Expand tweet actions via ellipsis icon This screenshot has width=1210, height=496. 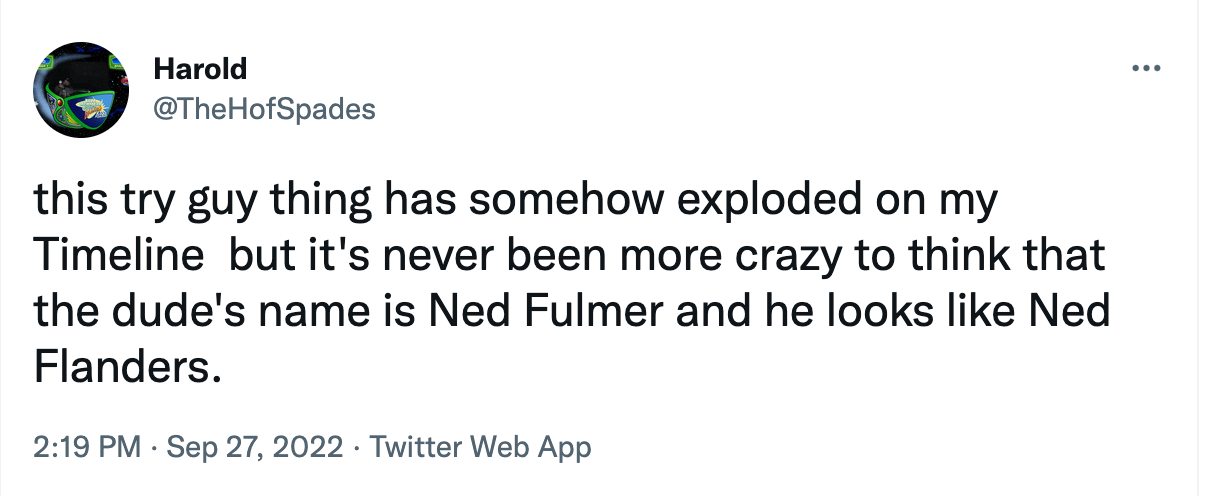[1145, 69]
